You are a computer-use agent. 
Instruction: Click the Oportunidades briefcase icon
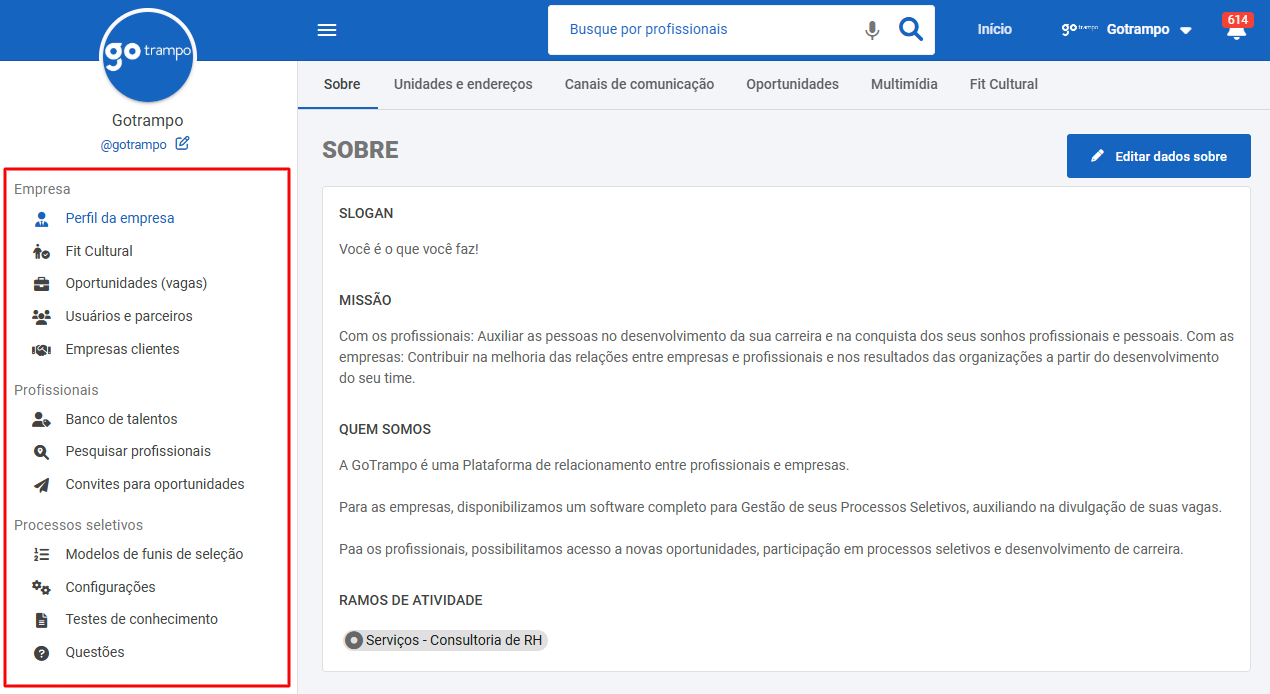[x=41, y=283]
